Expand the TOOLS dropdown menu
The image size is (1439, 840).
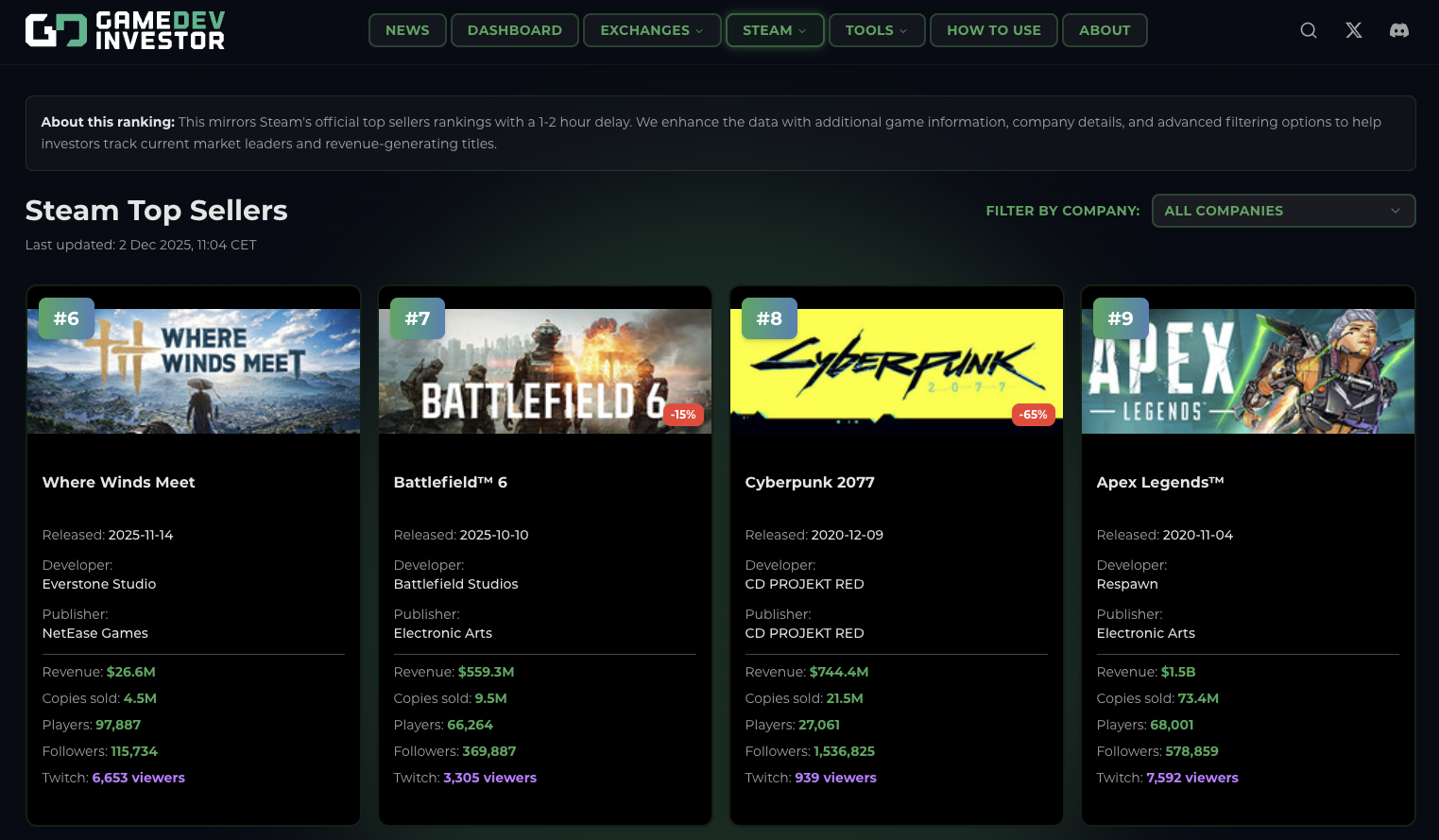pyautogui.click(x=875, y=29)
